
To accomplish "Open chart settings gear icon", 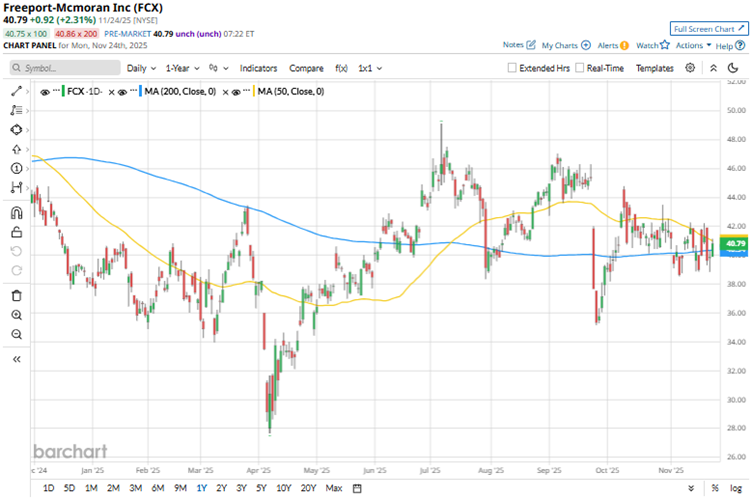I will point(690,68).
